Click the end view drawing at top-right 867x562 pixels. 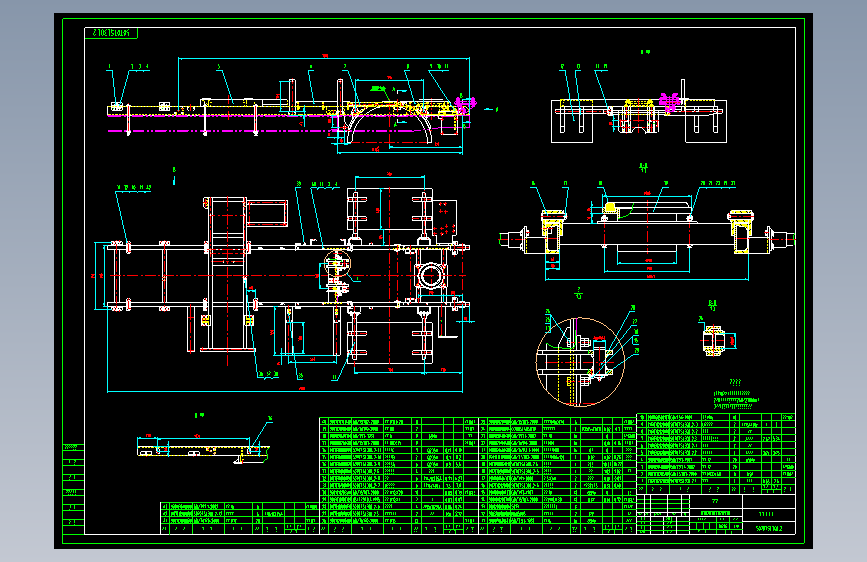click(x=639, y=112)
